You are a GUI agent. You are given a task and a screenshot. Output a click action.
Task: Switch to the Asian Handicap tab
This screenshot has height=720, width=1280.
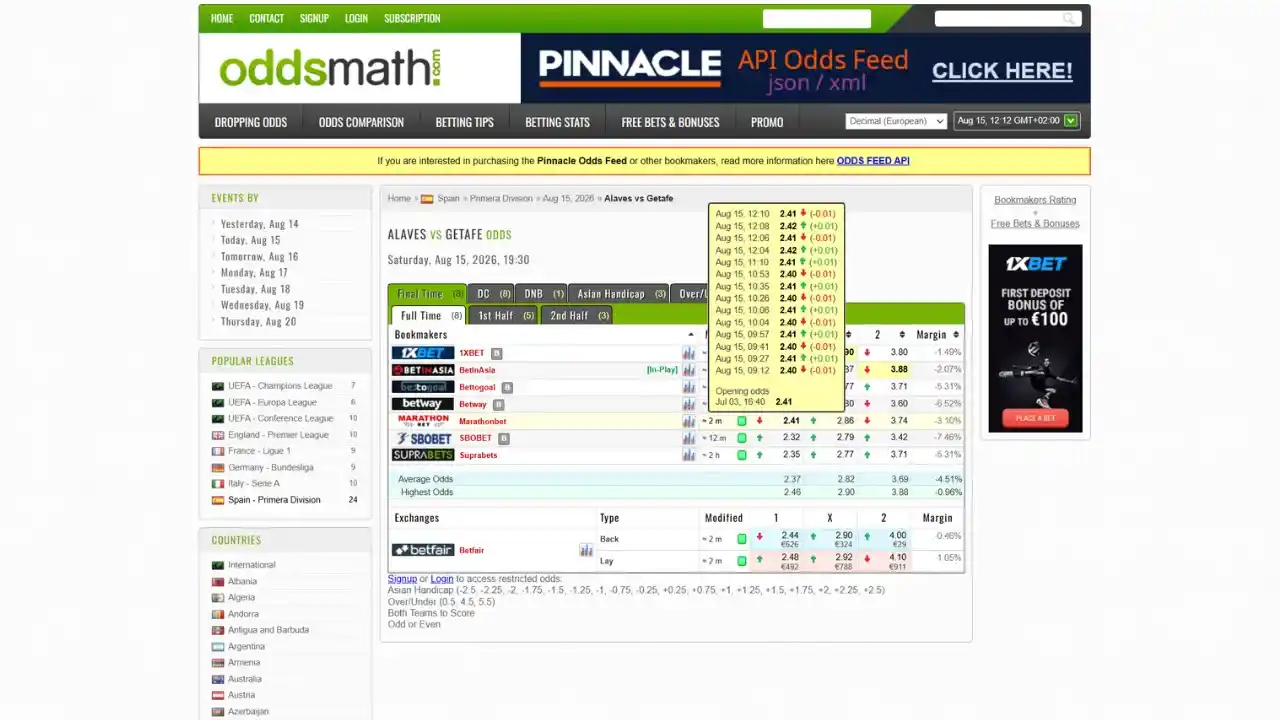click(x=619, y=294)
